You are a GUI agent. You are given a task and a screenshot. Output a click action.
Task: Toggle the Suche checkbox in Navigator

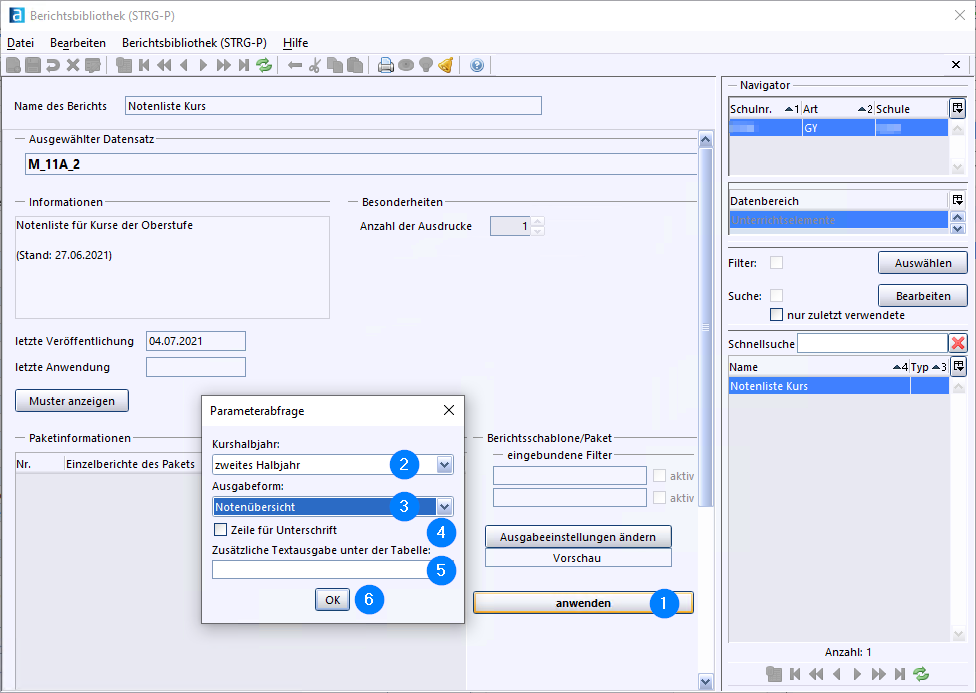(776, 295)
